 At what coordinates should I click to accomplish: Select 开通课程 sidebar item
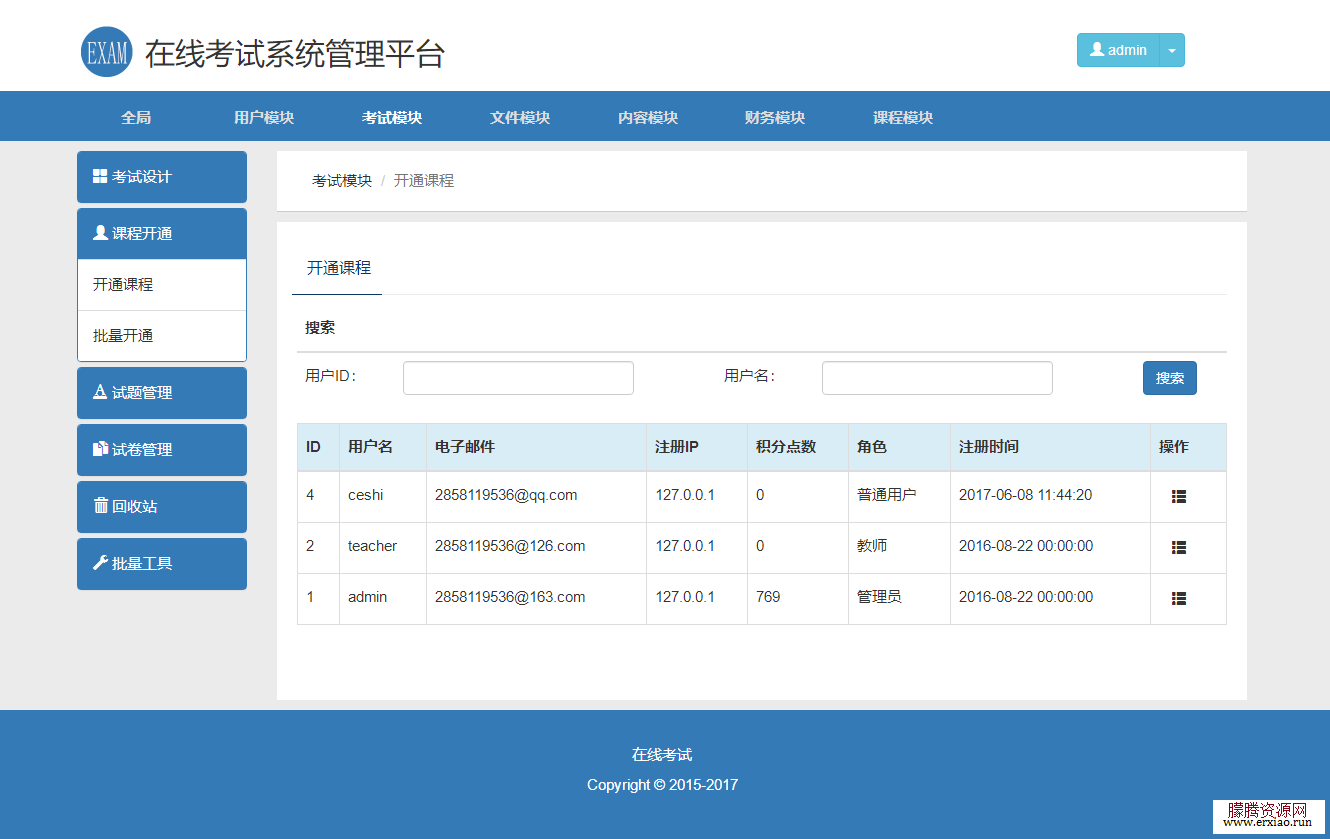pyautogui.click(x=162, y=285)
